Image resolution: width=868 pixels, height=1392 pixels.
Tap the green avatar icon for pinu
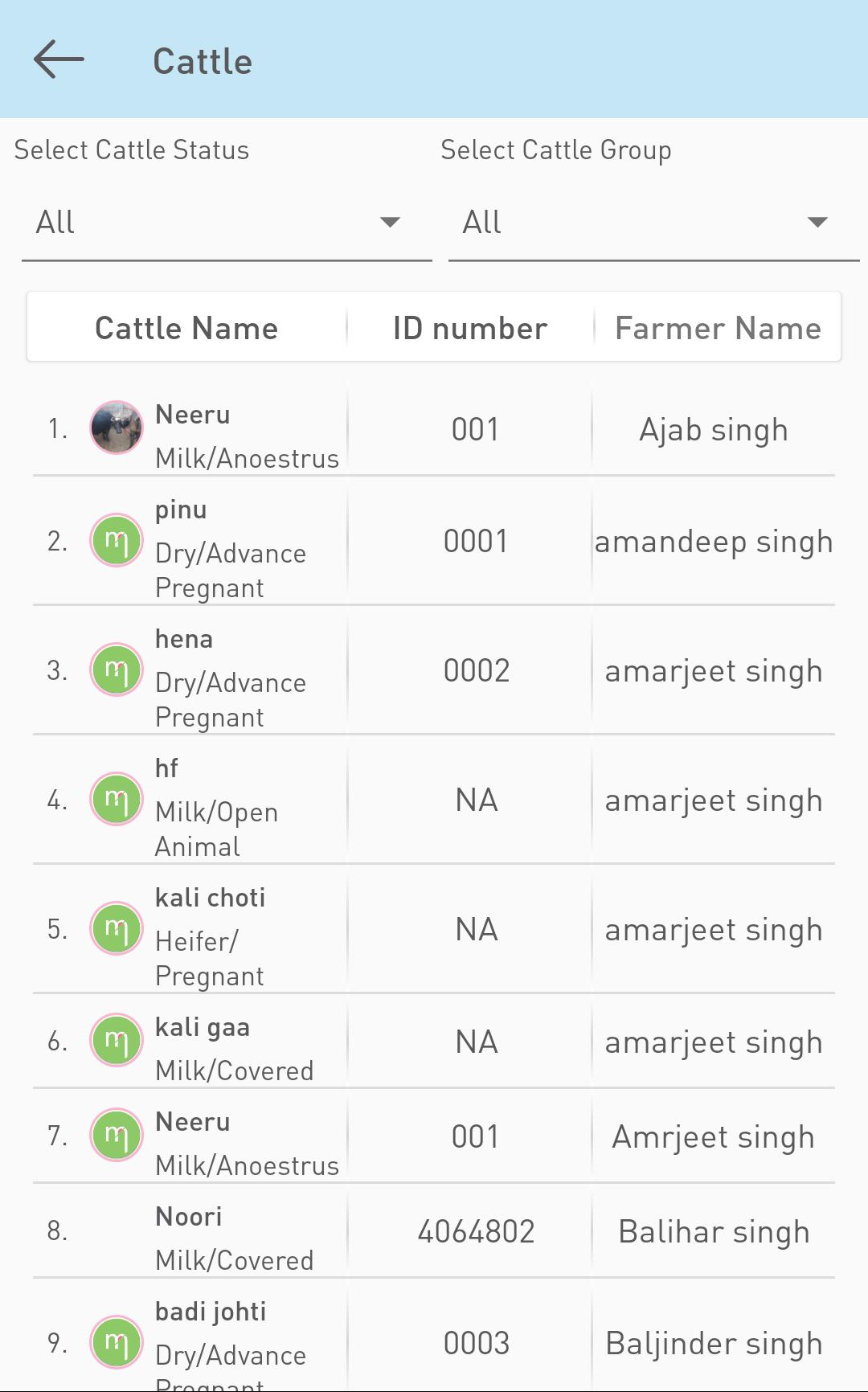[x=117, y=540]
